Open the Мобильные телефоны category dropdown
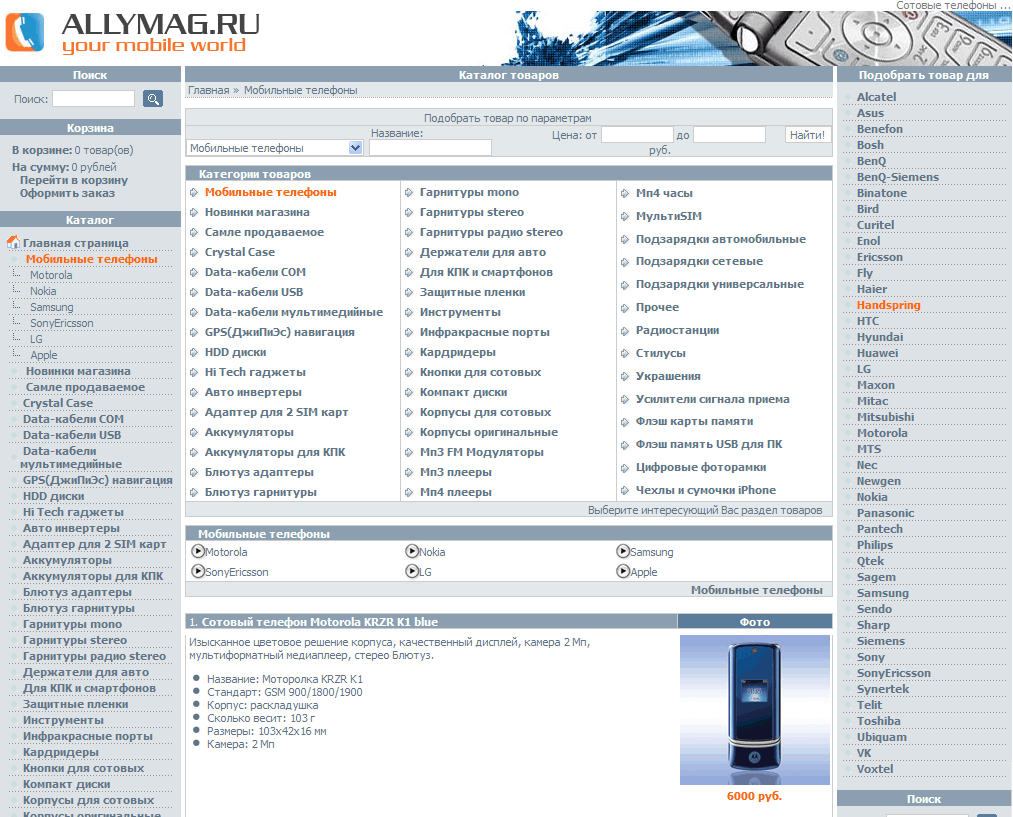1013x817 pixels. pos(275,148)
